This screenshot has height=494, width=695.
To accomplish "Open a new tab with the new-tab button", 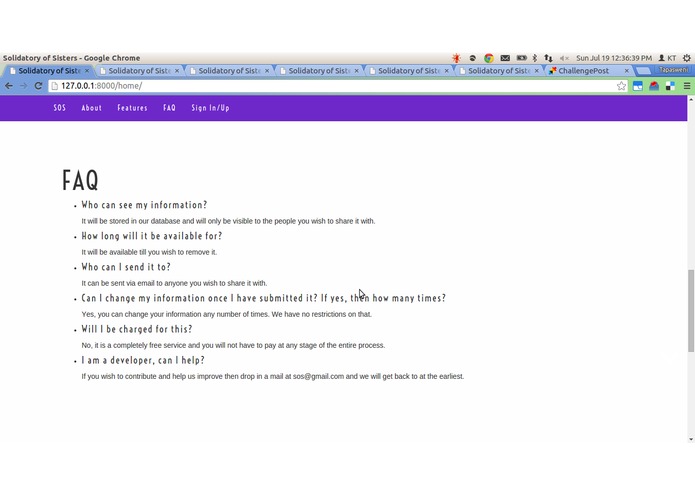I will pos(643,70).
